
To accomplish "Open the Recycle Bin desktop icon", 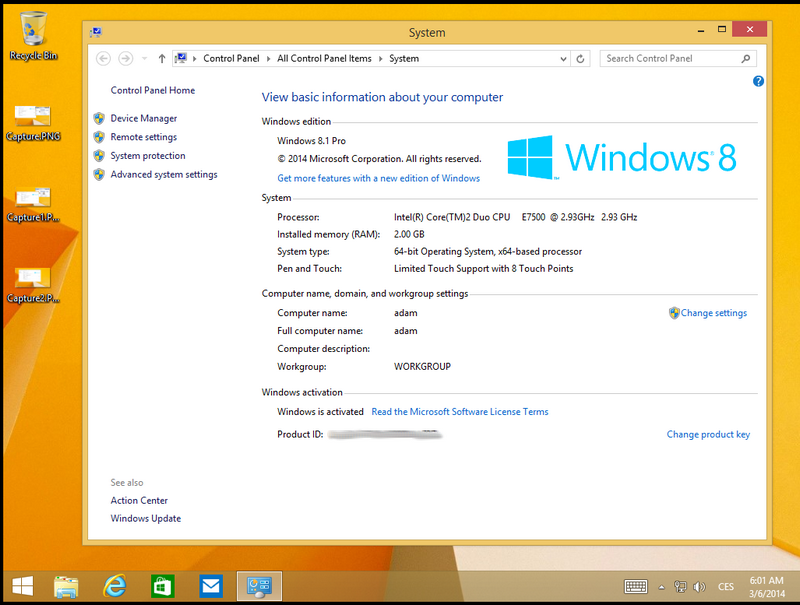I will point(33,36).
